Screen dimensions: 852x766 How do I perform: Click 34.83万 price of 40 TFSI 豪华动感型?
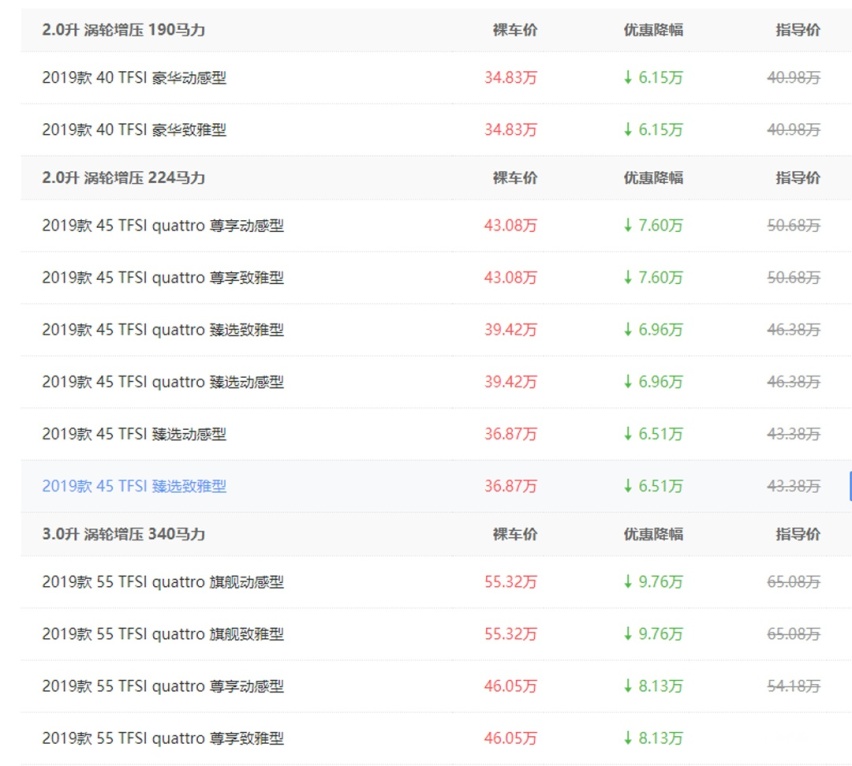[511, 78]
